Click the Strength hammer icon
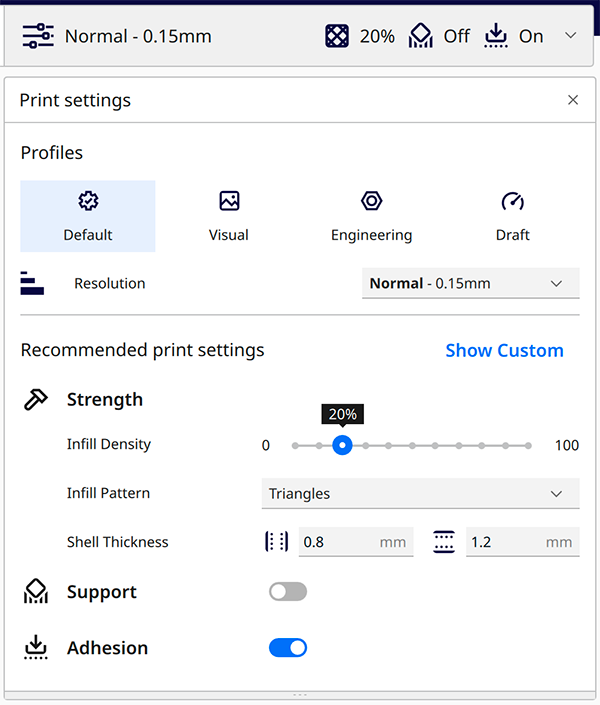 point(35,400)
